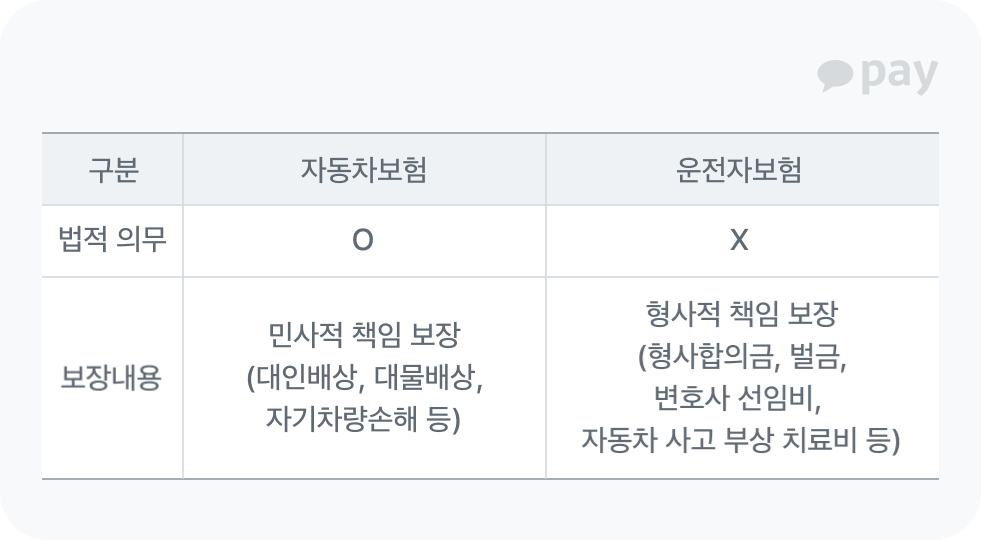Select the 운전자보험 column header

click(739, 170)
